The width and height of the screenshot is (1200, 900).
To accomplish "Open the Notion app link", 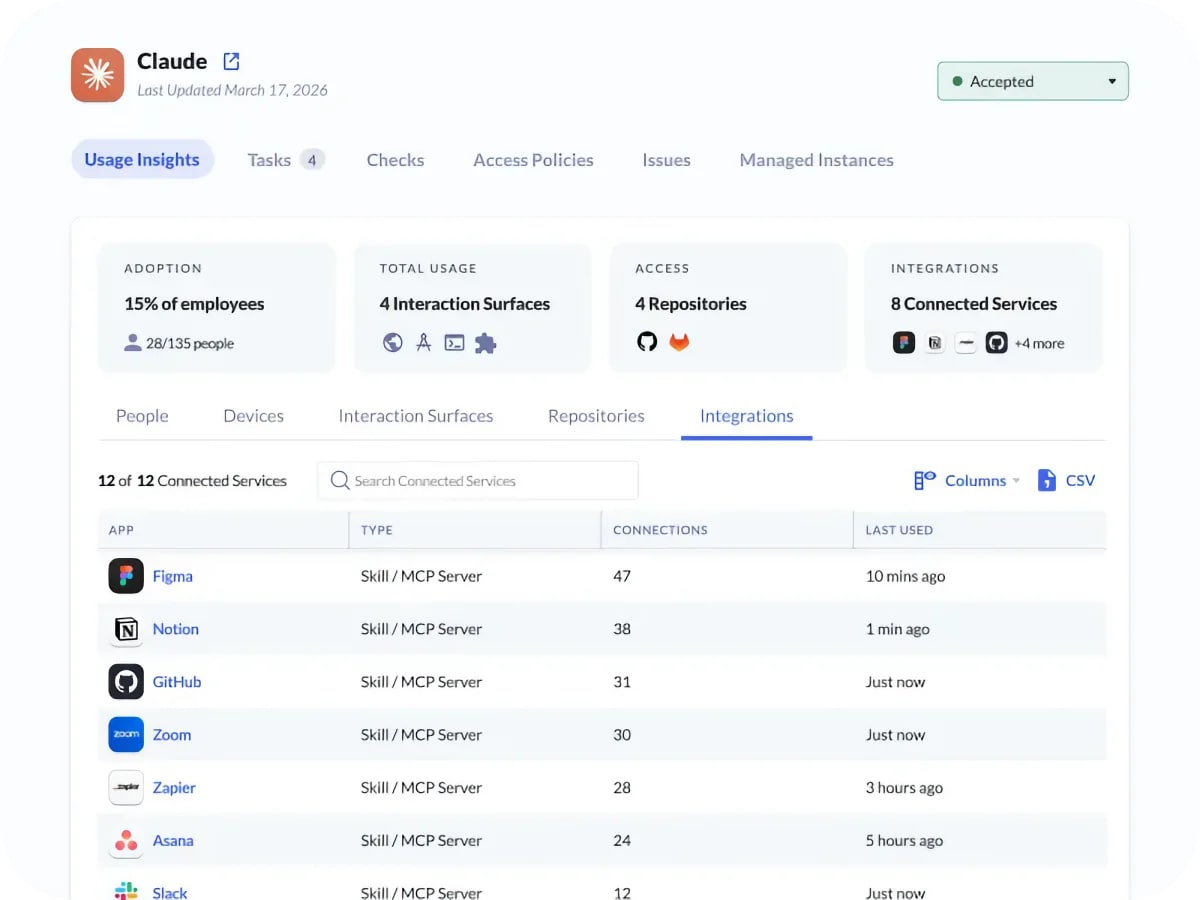I will point(176,629).
